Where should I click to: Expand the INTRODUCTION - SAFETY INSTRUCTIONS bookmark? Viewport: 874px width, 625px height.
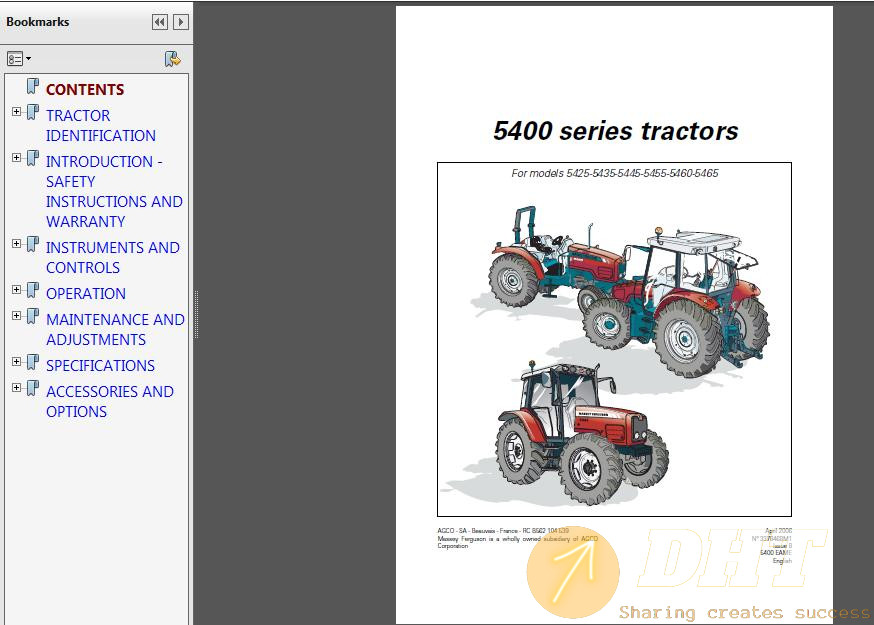17,158
